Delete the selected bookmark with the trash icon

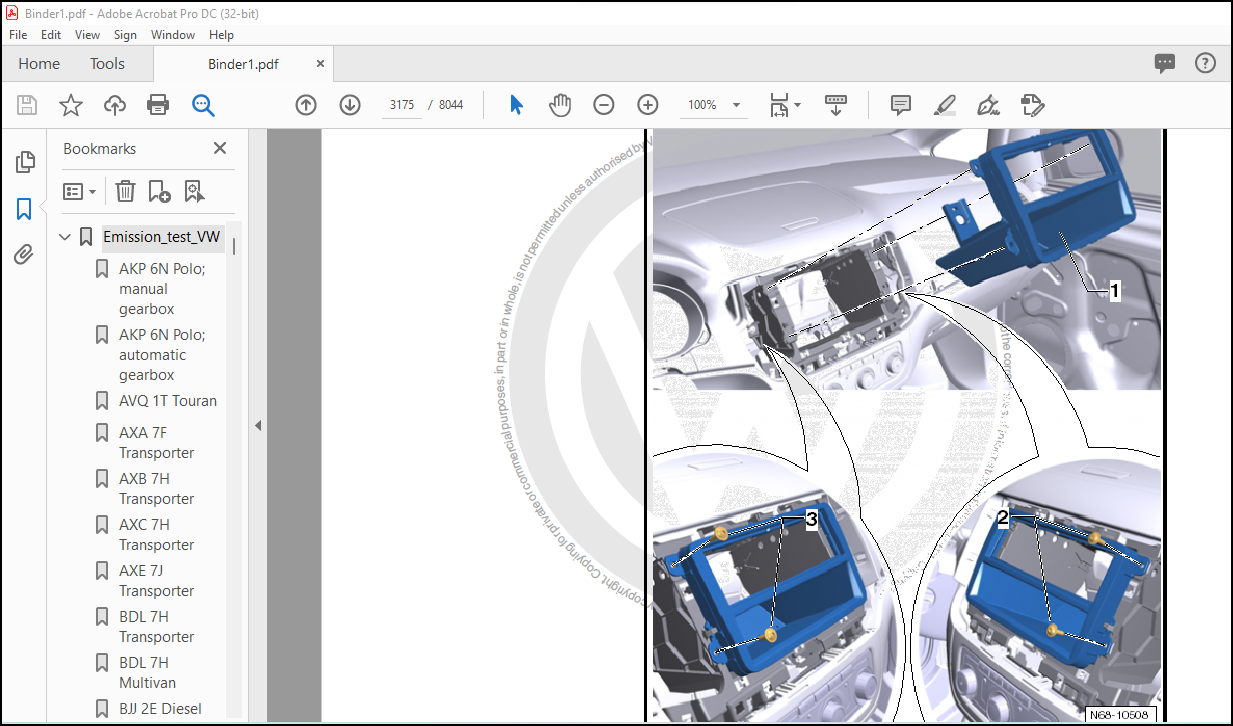click(x=125, y=191)
